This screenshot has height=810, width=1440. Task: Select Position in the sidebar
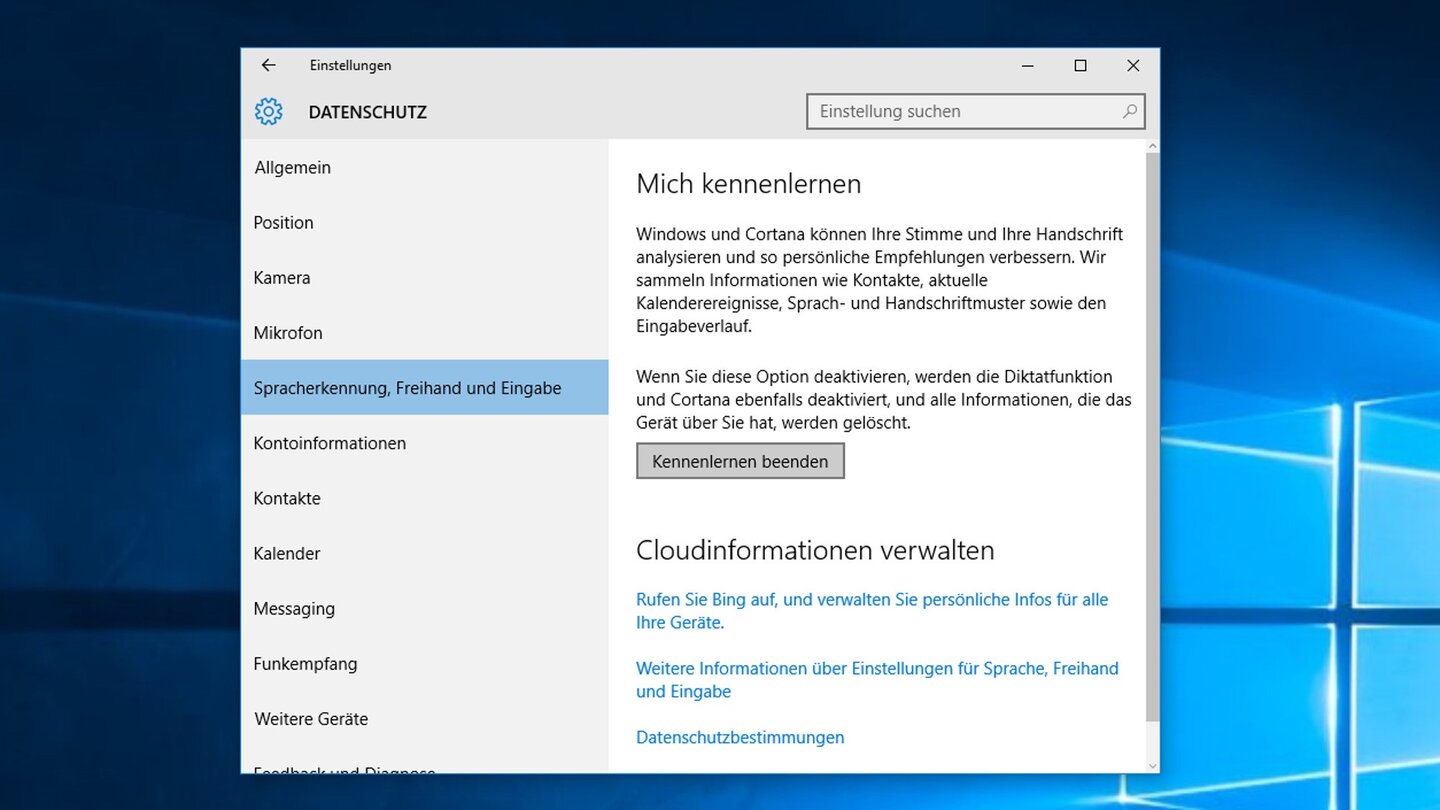click(424, 222)
